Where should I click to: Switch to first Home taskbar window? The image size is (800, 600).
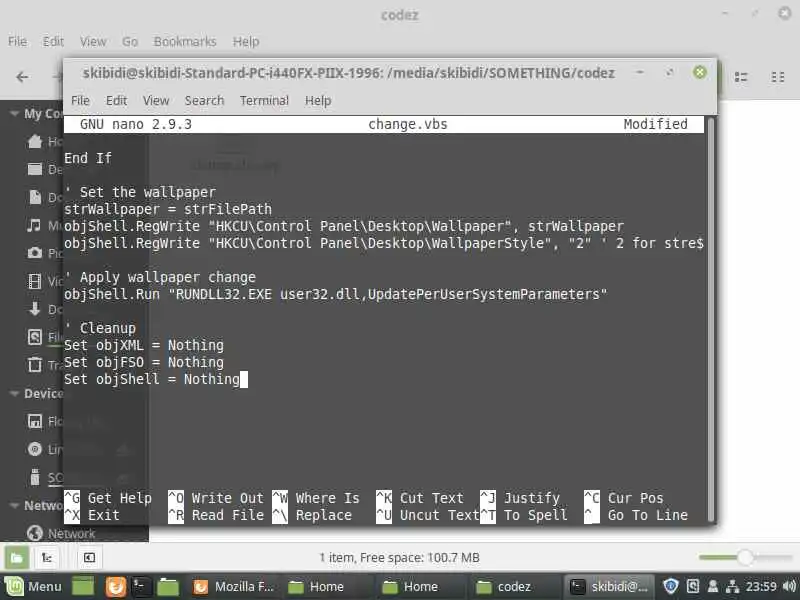click(327, 587)
